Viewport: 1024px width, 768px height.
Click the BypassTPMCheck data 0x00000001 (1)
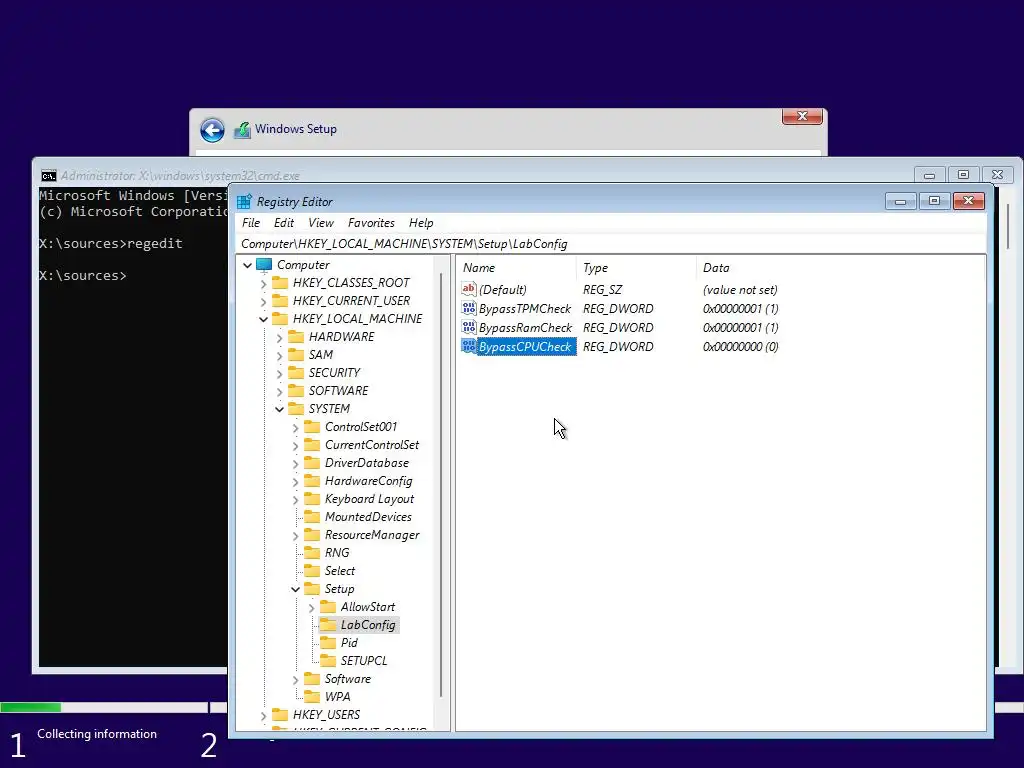tap(741, 308)
